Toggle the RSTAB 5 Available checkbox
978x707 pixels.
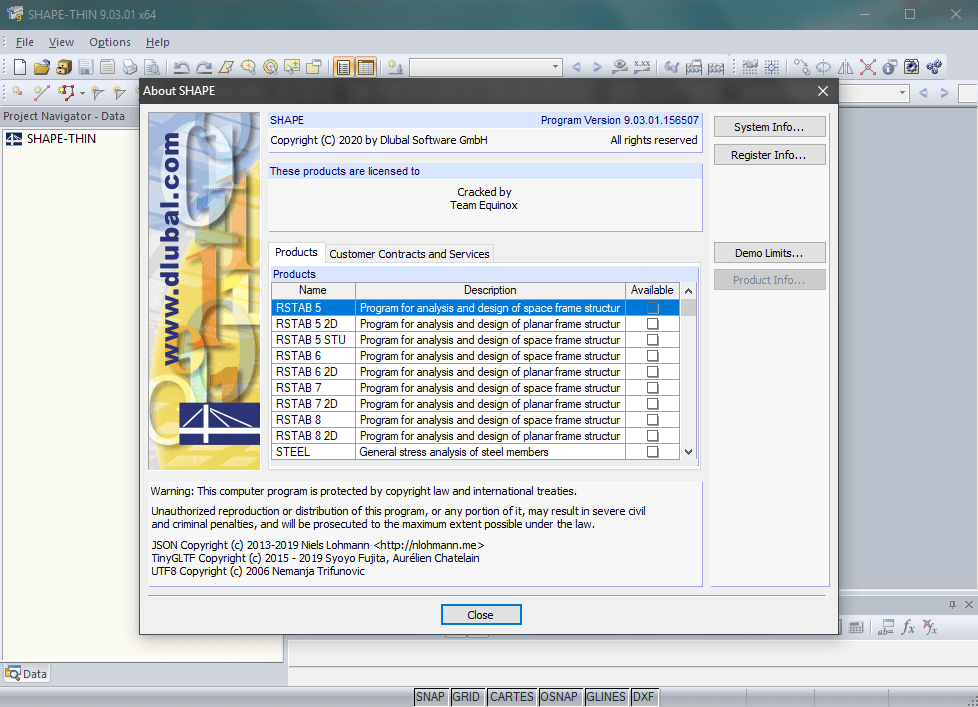click(x=652, y=308)
